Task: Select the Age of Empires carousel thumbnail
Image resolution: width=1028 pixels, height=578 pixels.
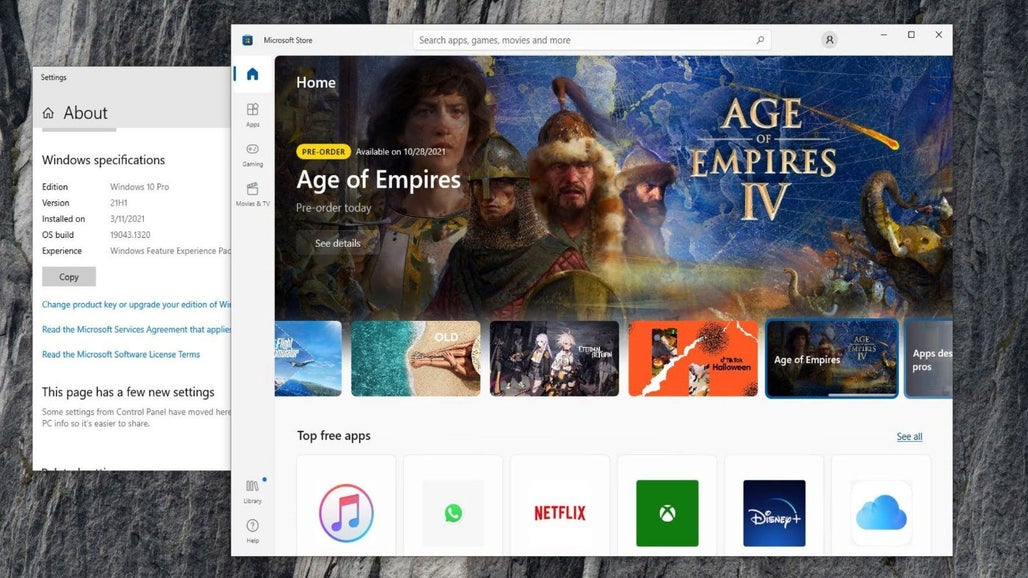Action: (x=832, y=358)
